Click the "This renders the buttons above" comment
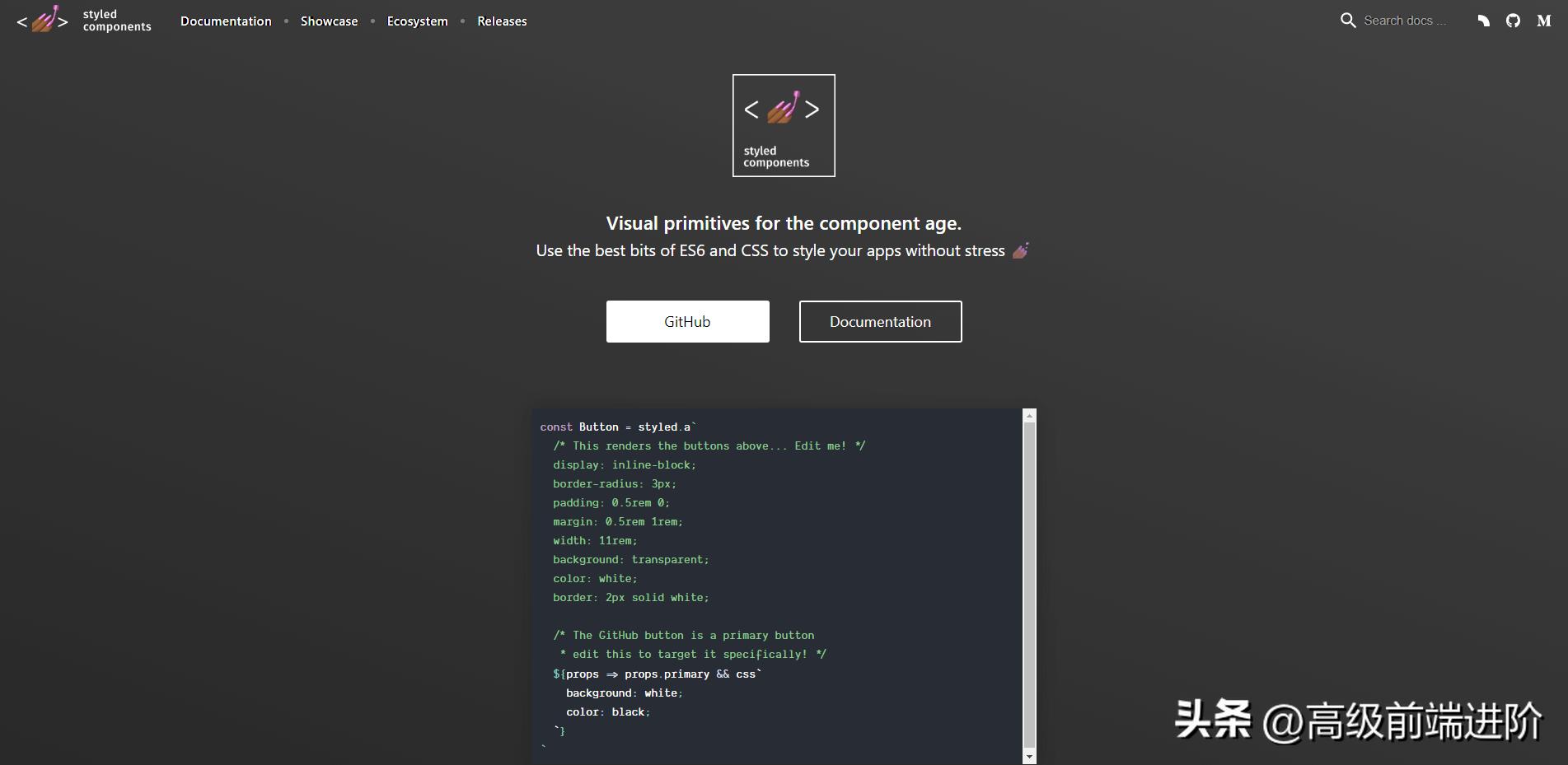The height and width of the screenshot is (765, 1568). click(709, 445)
